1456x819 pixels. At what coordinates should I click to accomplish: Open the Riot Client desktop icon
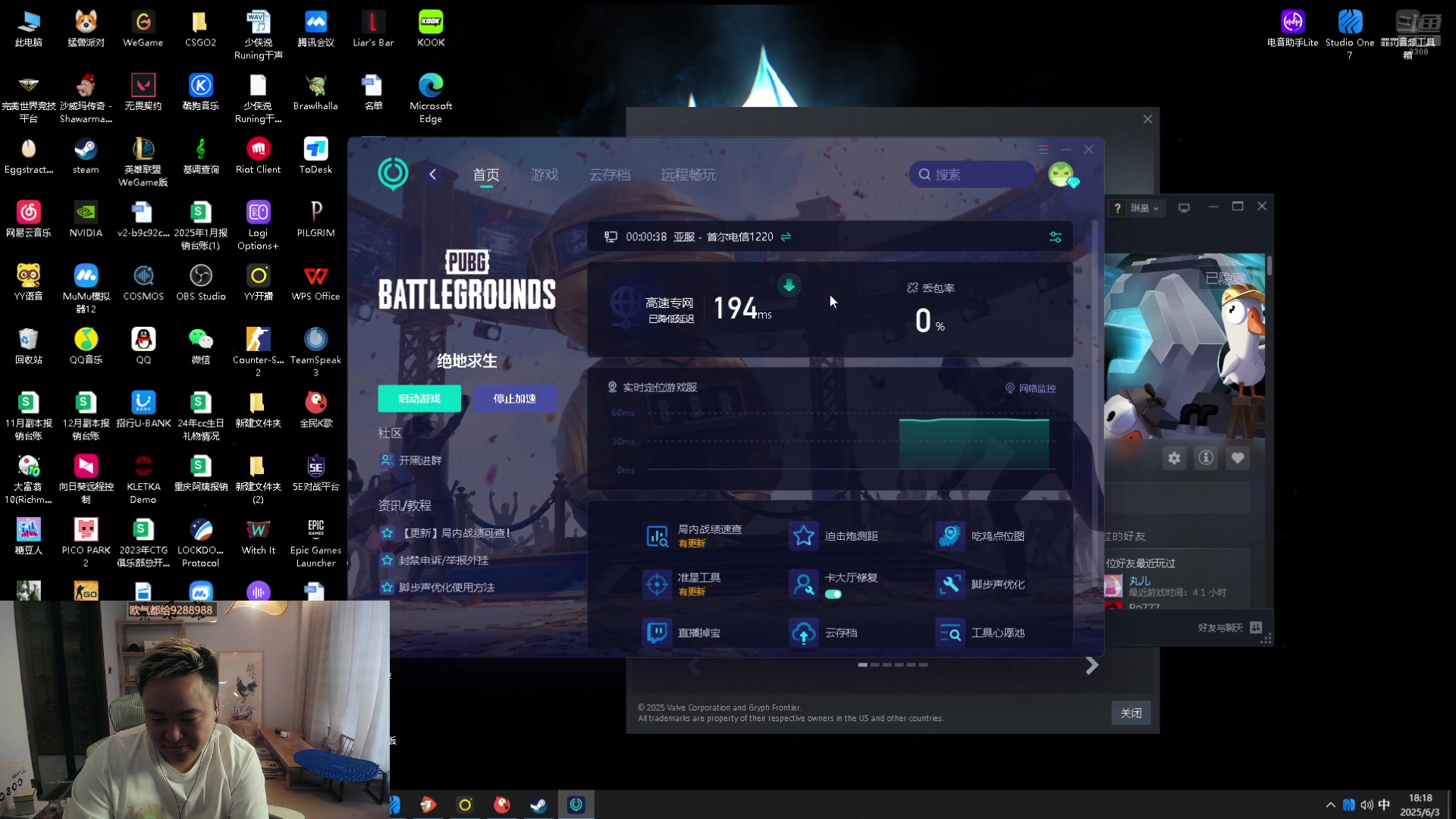(258, 155)
